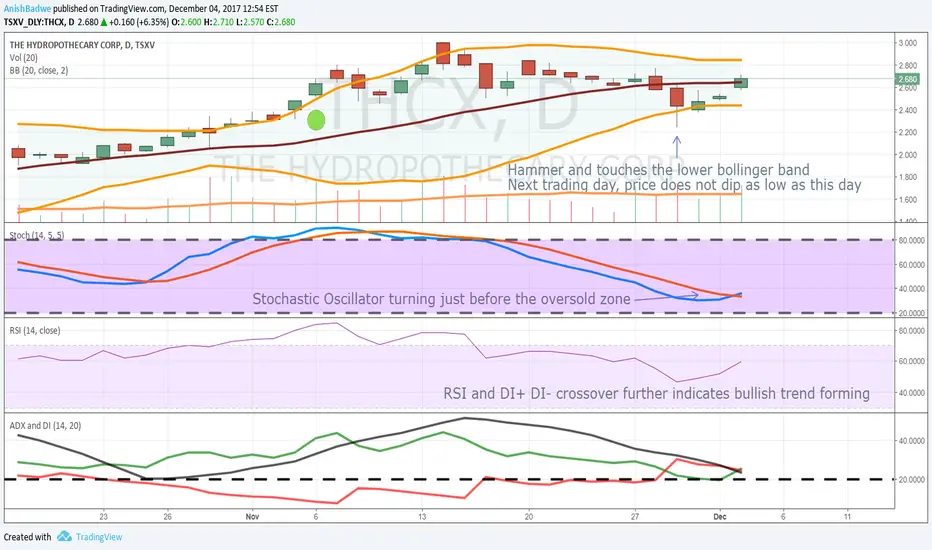Click the 'Created with' footer text
This screenshot has width=932, height=550.
pyautogui.click(x=27, y=537)
